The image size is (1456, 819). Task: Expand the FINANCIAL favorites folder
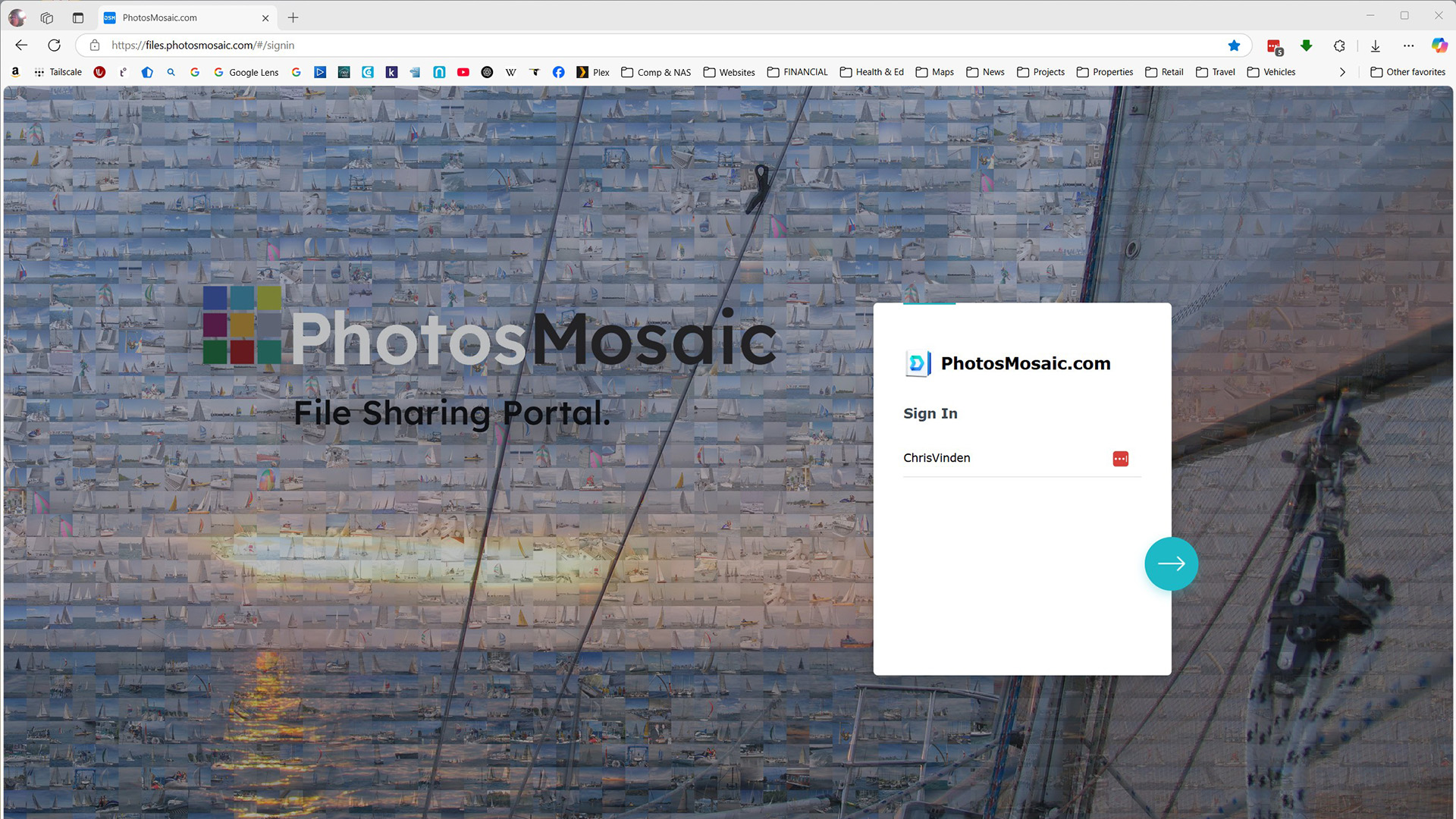point(797,72)
